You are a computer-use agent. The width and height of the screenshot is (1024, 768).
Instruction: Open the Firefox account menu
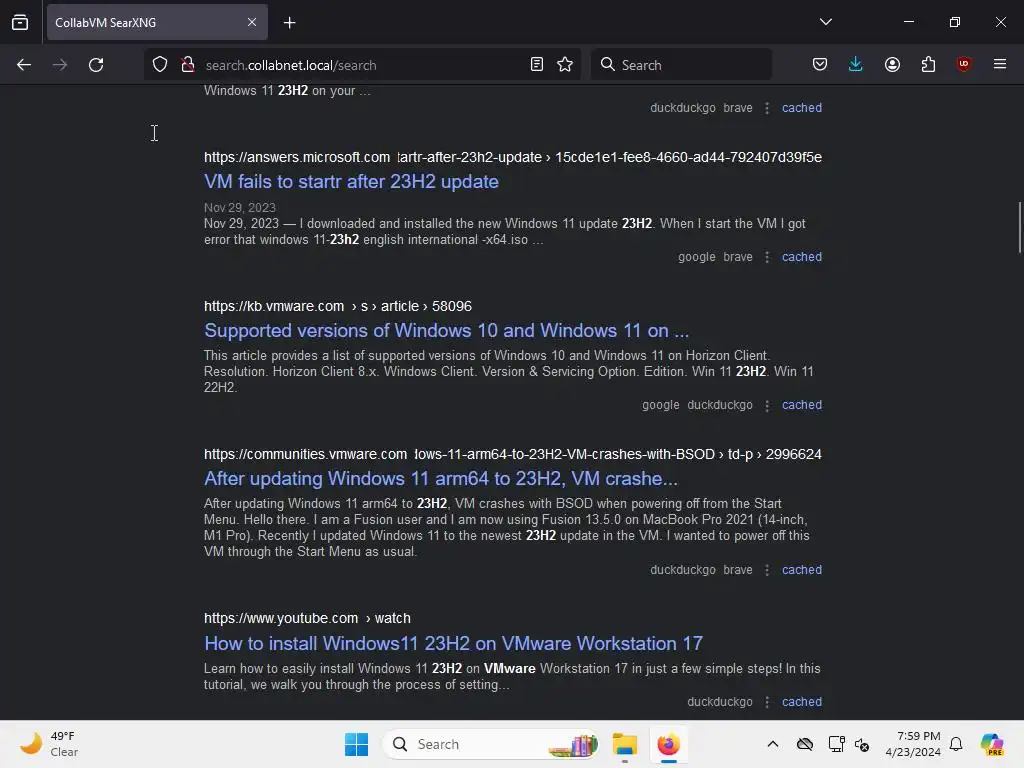pos(892,65)
